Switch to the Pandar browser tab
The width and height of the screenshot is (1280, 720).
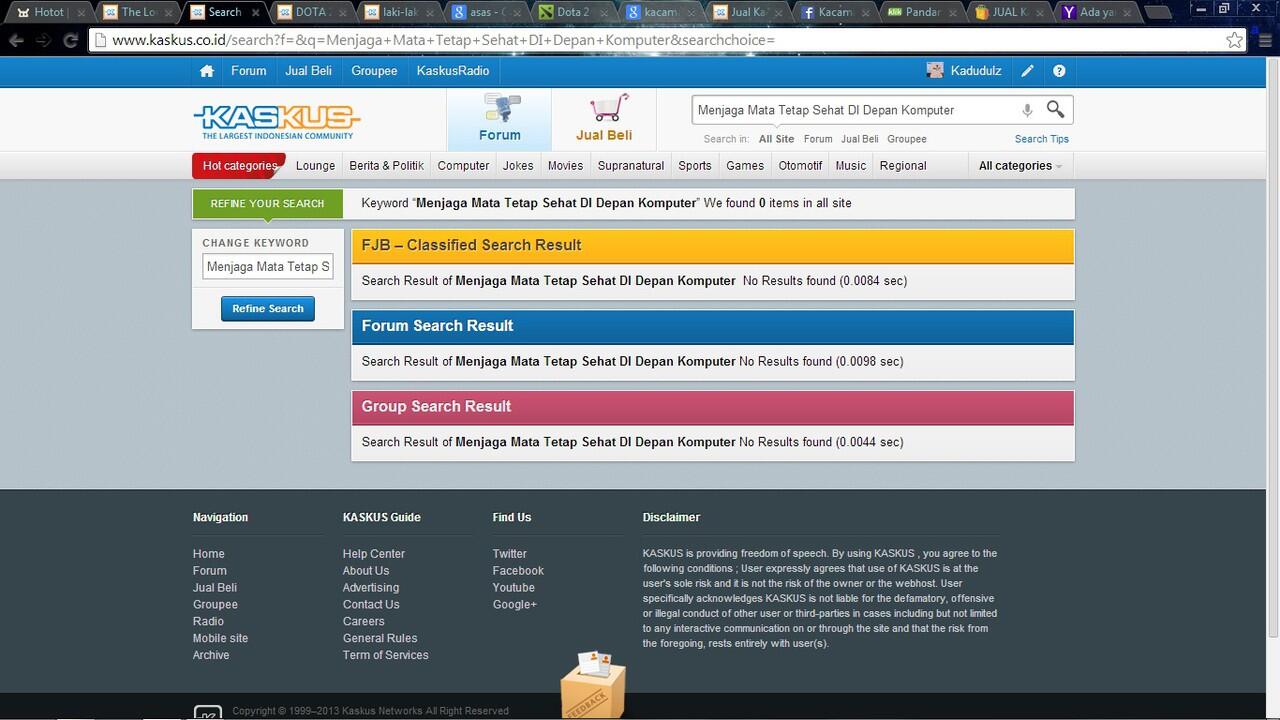click(923, 12)
